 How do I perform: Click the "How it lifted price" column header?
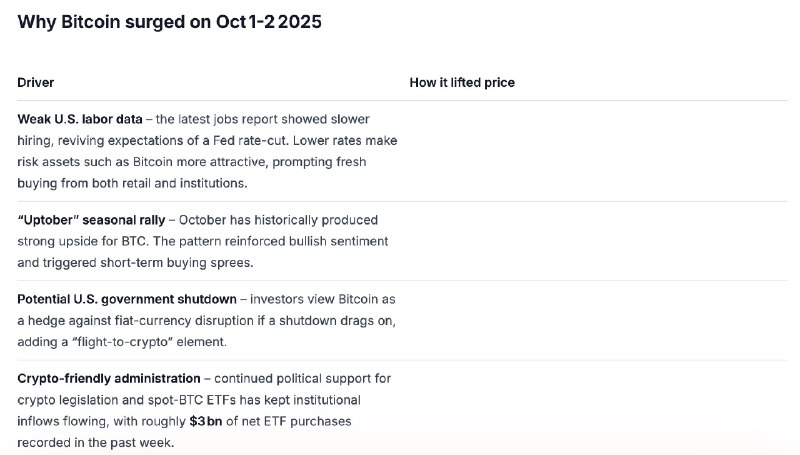tap(462, 82)
